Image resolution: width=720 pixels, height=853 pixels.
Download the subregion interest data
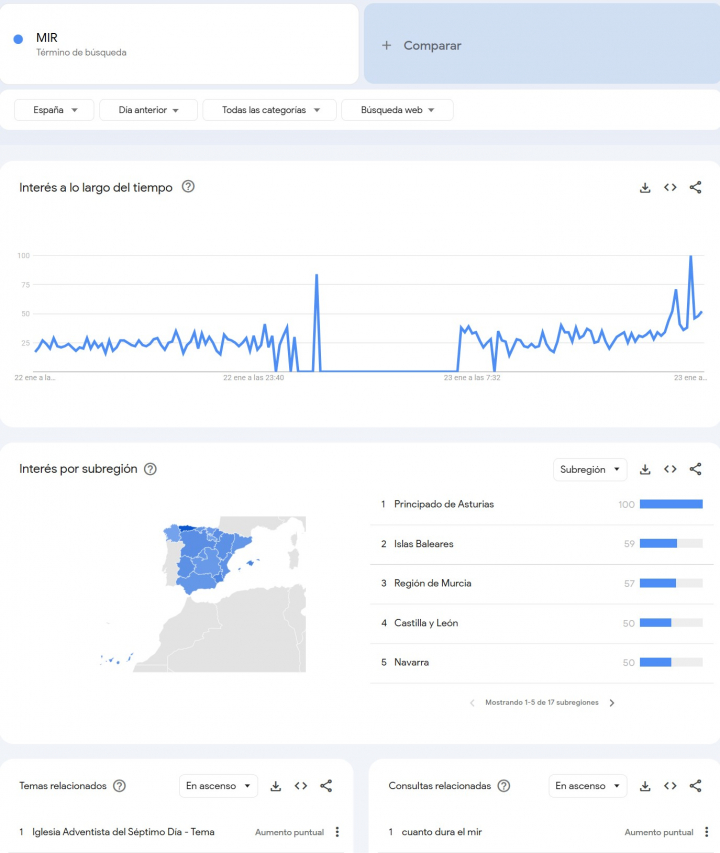click(x=645, y=469)
